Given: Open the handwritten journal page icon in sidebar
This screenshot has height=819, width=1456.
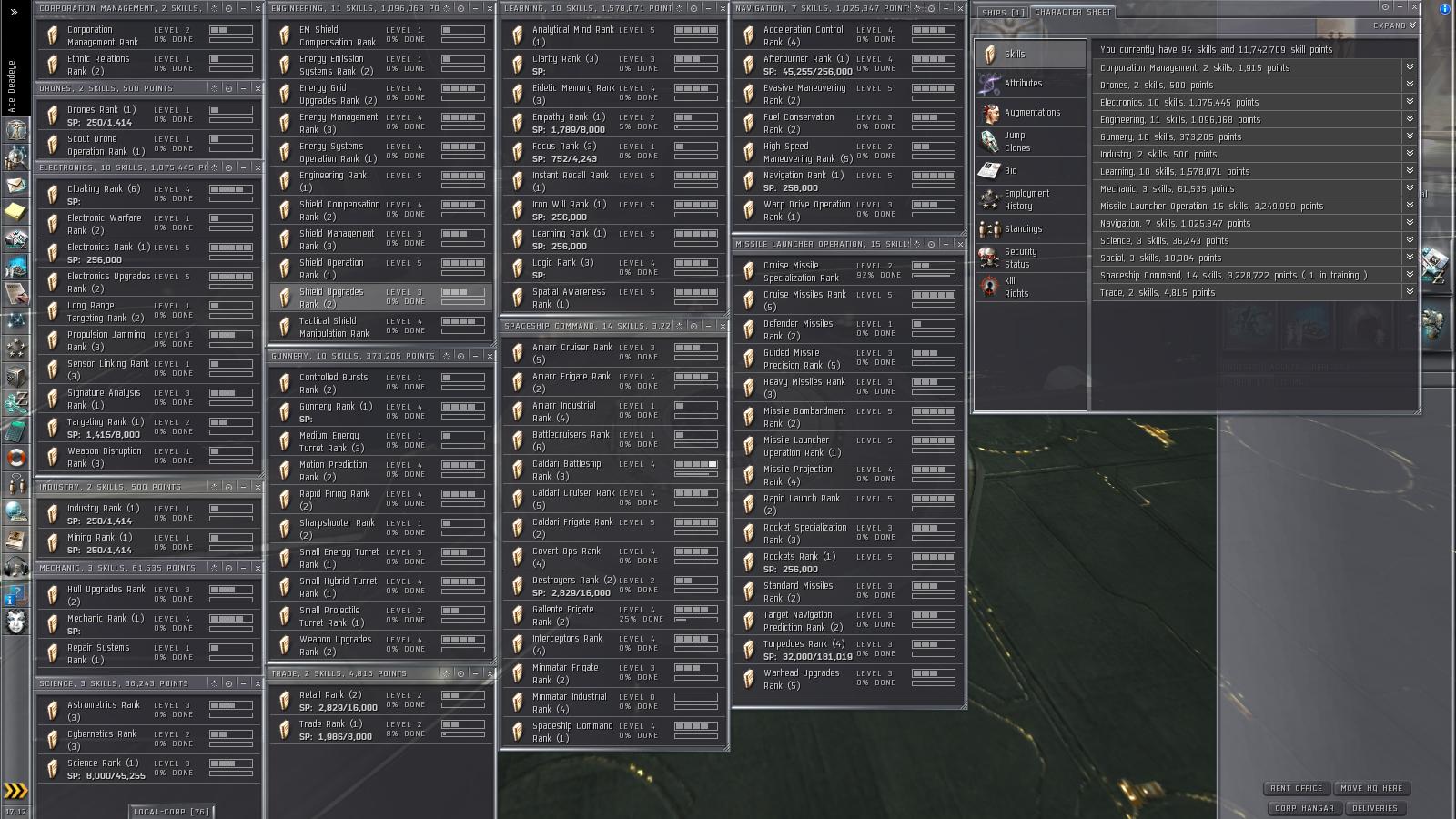Looking at the screenshot, I should click(15, 294).
